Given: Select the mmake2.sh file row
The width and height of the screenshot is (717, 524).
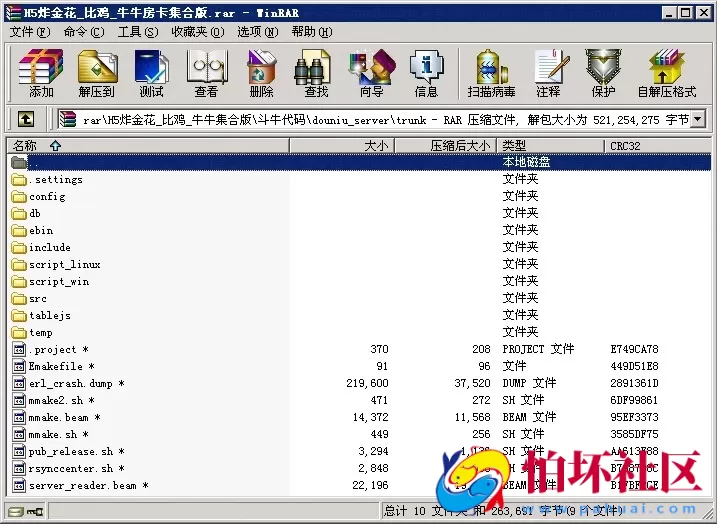Looking at the screenshot, I should click(x=359, y=401).
